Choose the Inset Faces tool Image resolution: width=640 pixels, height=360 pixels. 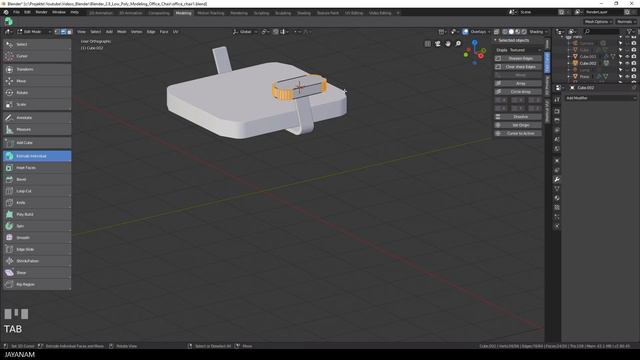click(37, 168)
